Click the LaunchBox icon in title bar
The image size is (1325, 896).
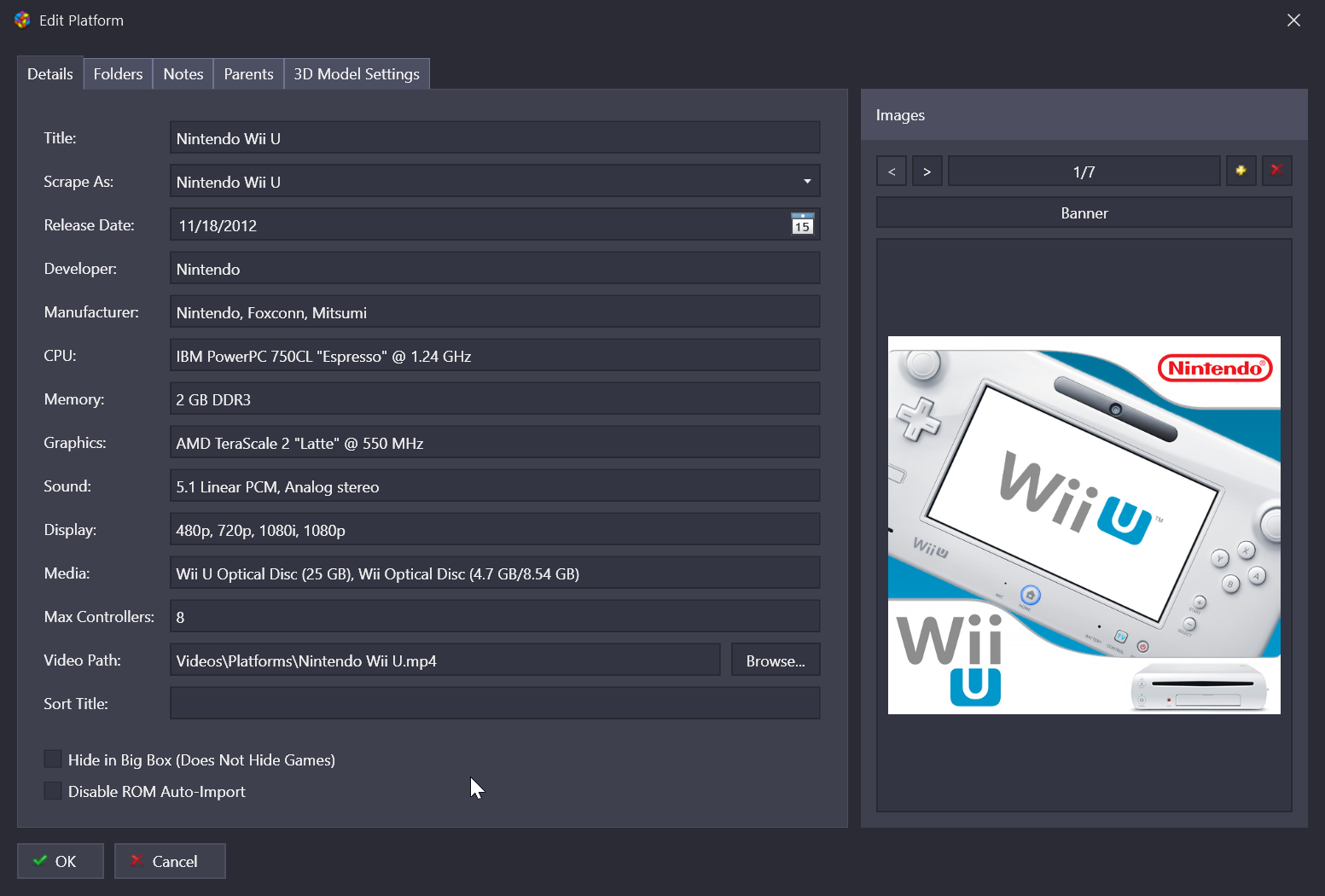click(x=22, y=20)
